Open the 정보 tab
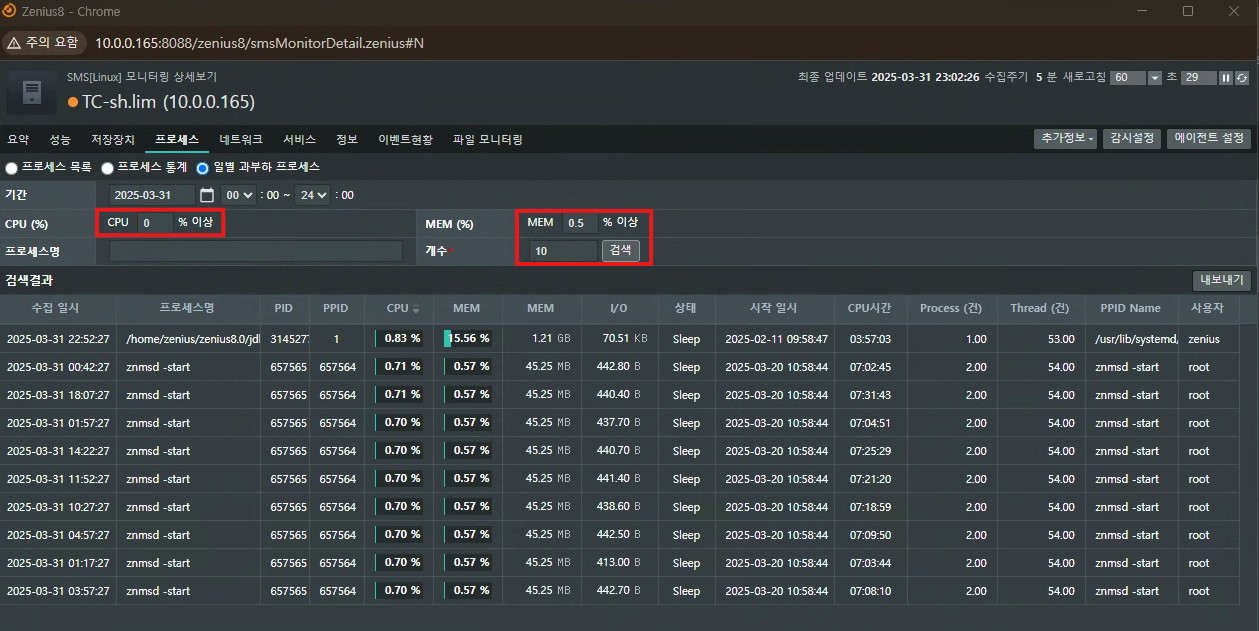 347,140
